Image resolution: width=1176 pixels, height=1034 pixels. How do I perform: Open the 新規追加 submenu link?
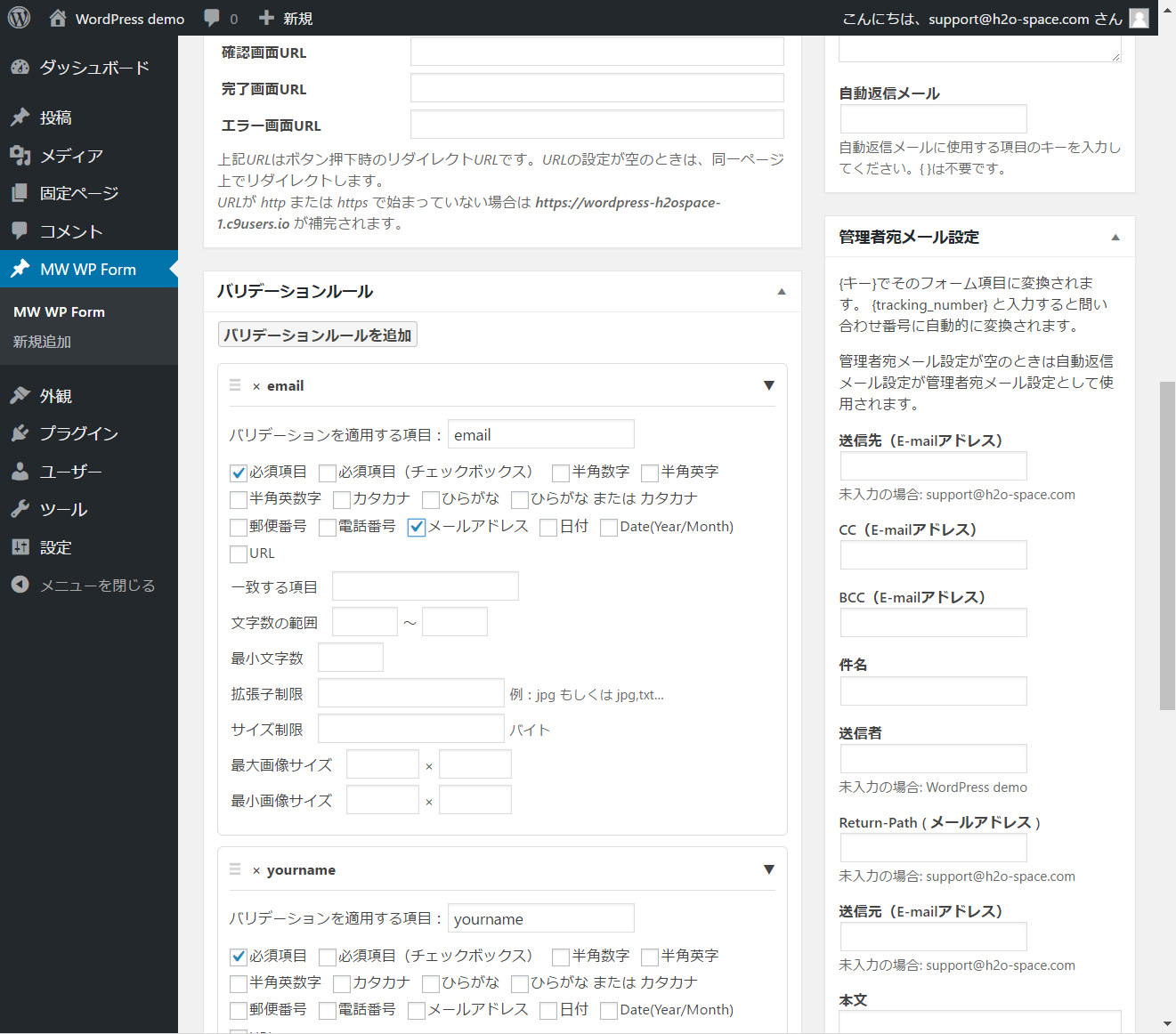coord(42,342)
